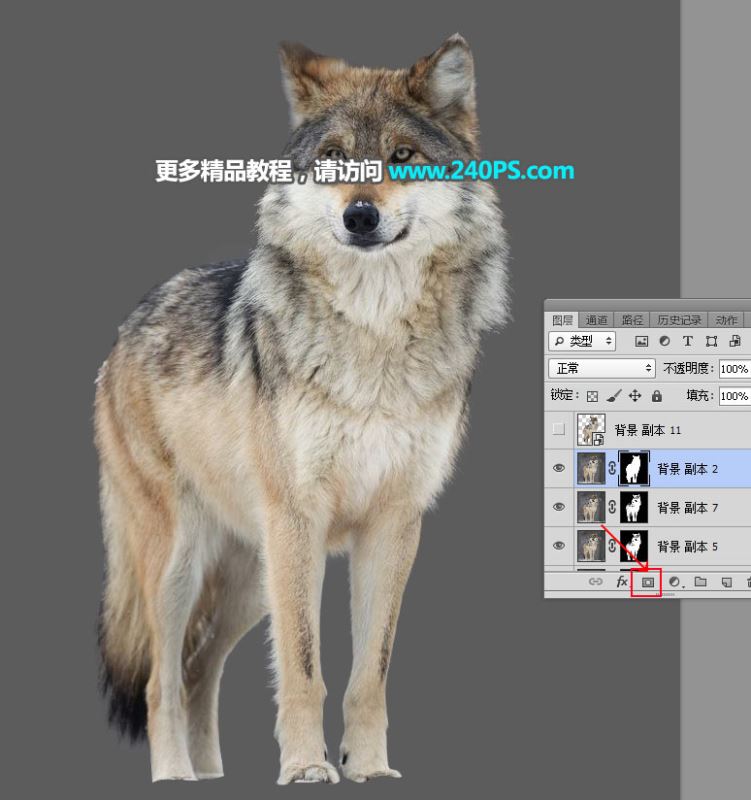Viewport: 751px width, 800px height.
Task: Click mask link icon on 背景 副本 7
Action: [x=612, y=507]
